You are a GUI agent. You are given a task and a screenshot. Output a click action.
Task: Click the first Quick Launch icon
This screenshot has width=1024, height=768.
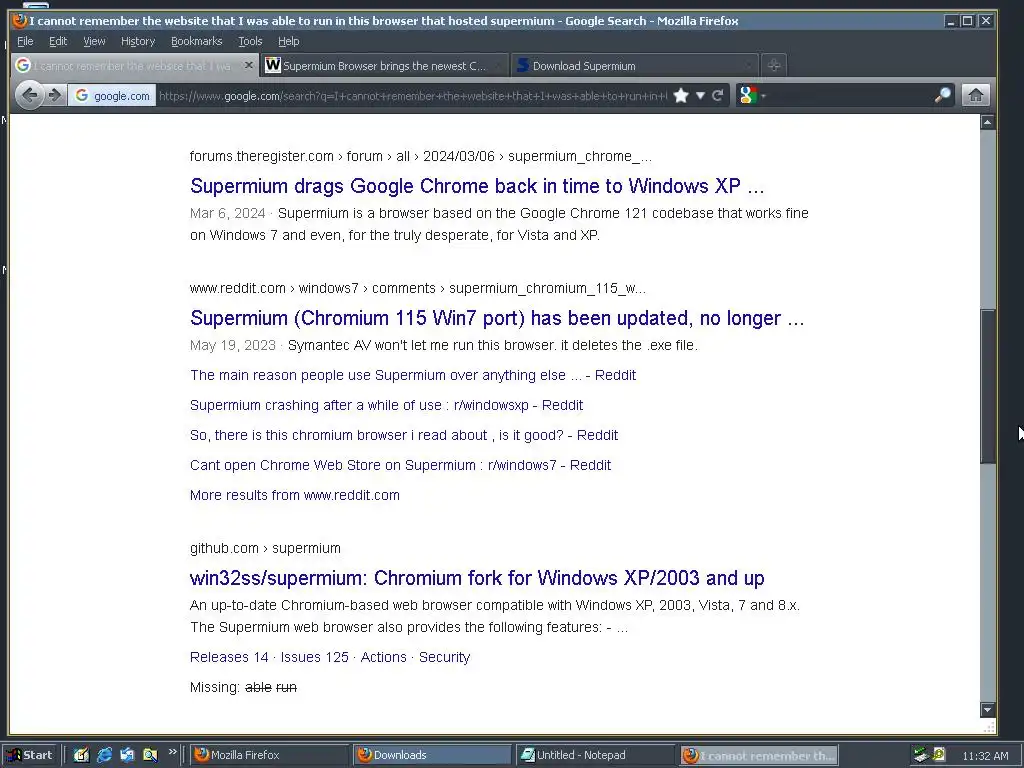(x=81, y=755)
